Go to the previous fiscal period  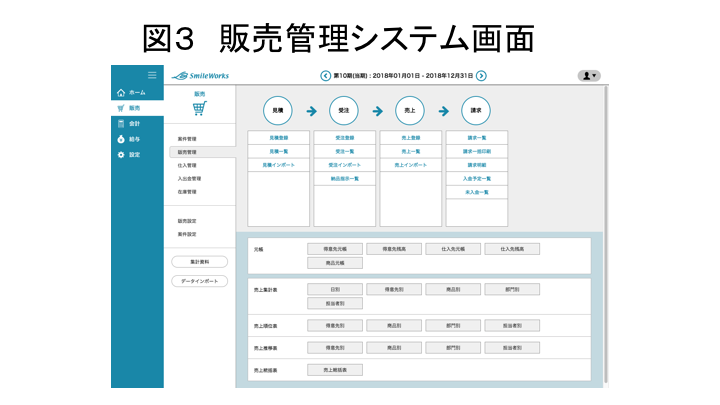pos(325,76)
